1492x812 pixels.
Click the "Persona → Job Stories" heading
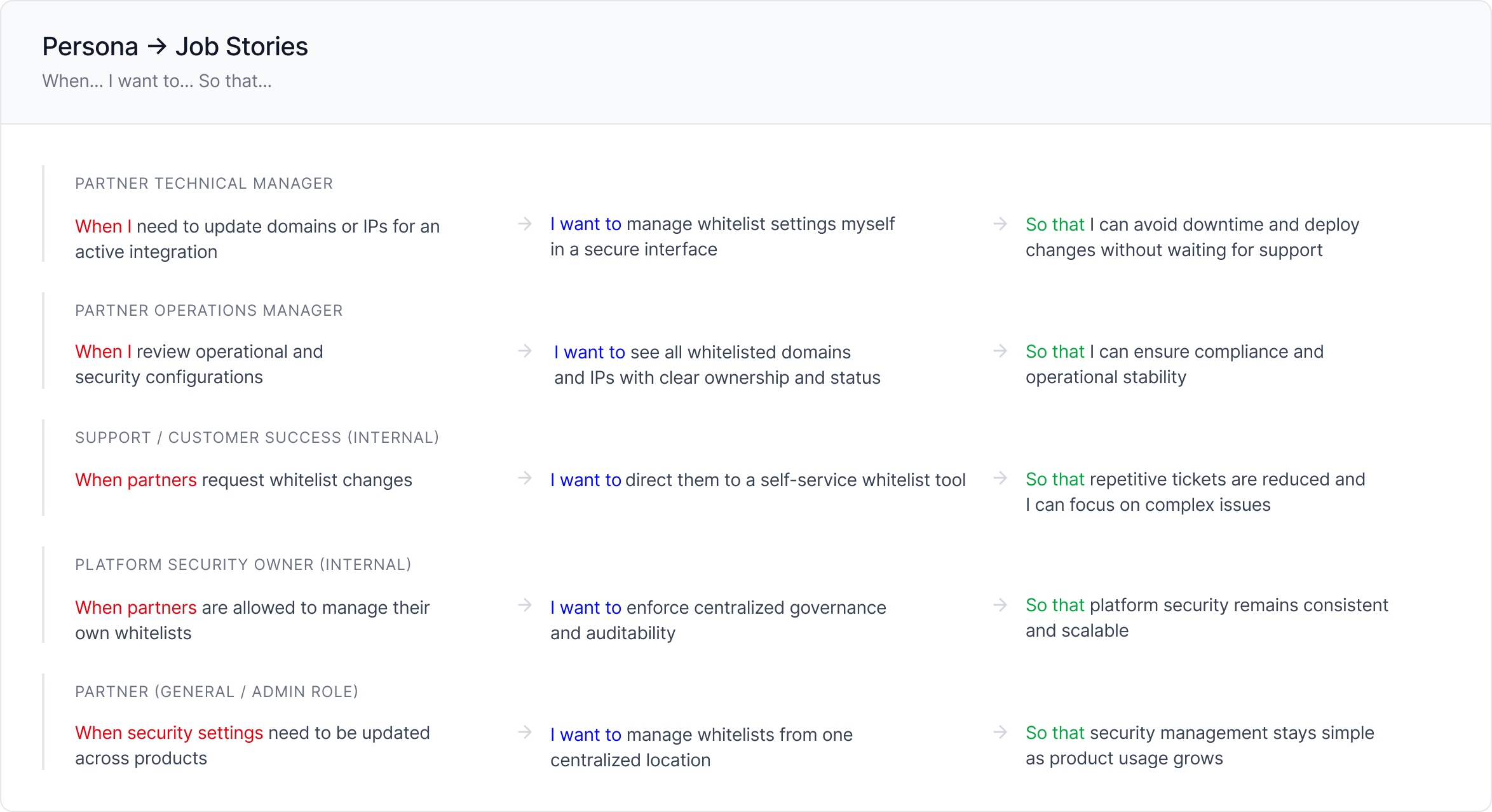pyautogui.click(x=175, y=46)
